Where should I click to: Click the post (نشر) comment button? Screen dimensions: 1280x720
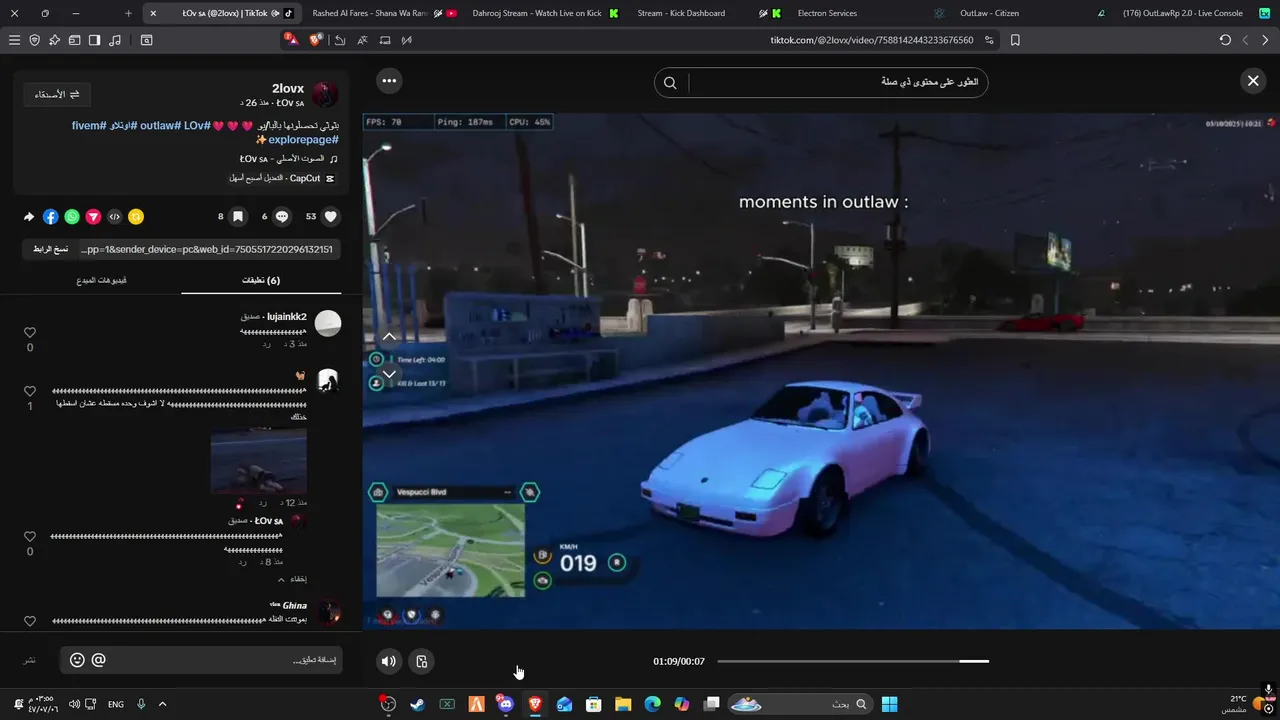pyautogui.click(x=30, y=660)
